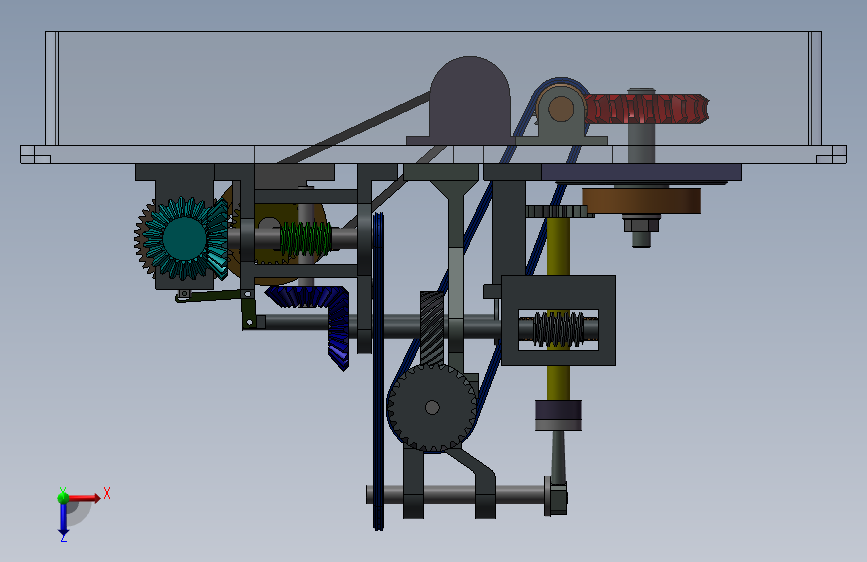The image size is (867, 562).
Task: Select the black worm inside the gearbox frame
Action: (x=558, y=329)
